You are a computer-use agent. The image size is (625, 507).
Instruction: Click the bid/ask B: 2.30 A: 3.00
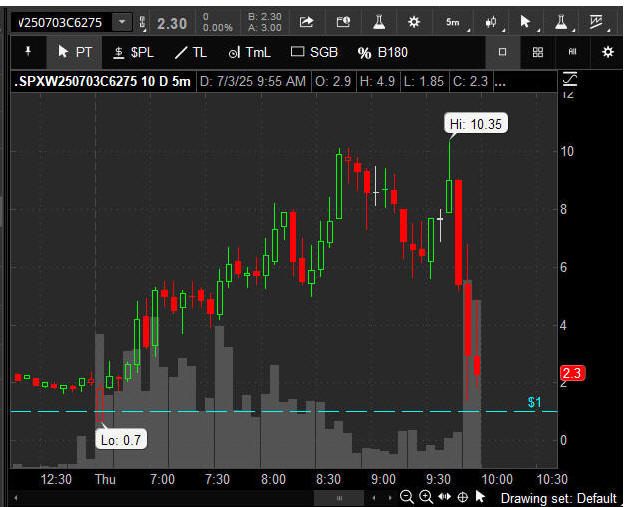(265, 22)
